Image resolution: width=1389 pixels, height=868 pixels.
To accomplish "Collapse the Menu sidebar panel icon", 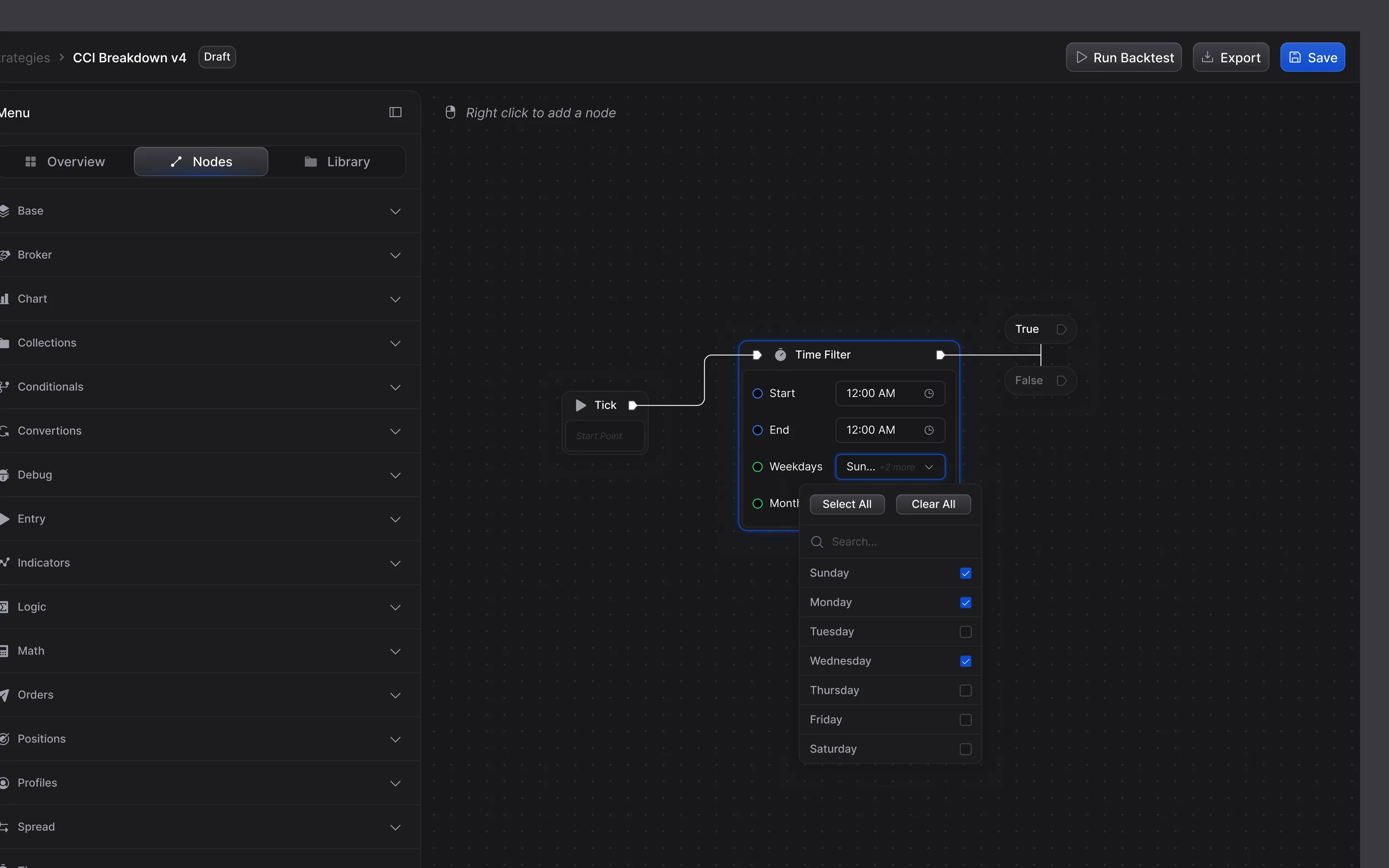I will coord(395,112).
